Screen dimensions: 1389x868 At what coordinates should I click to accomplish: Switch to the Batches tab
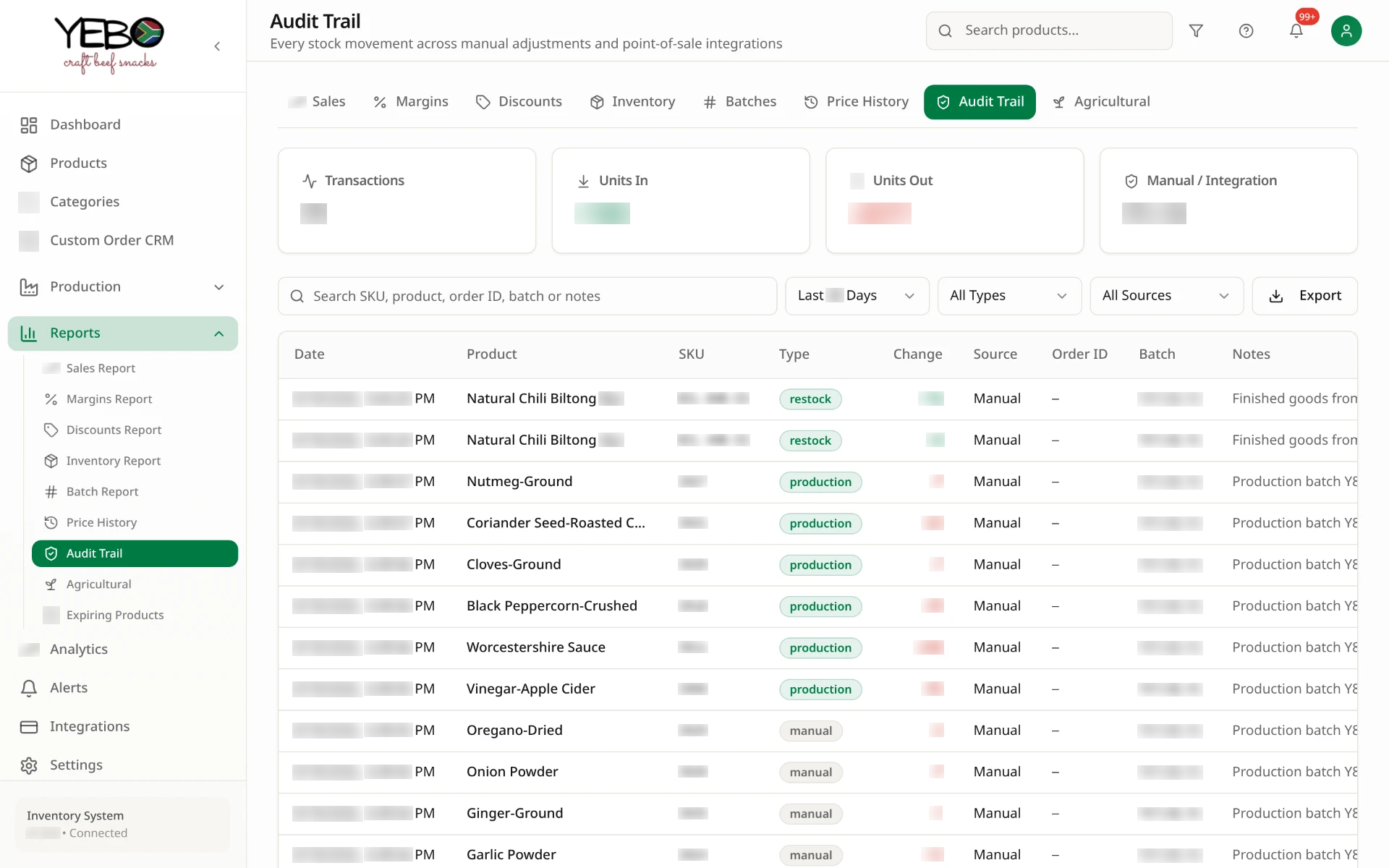[x=740, y=102]
